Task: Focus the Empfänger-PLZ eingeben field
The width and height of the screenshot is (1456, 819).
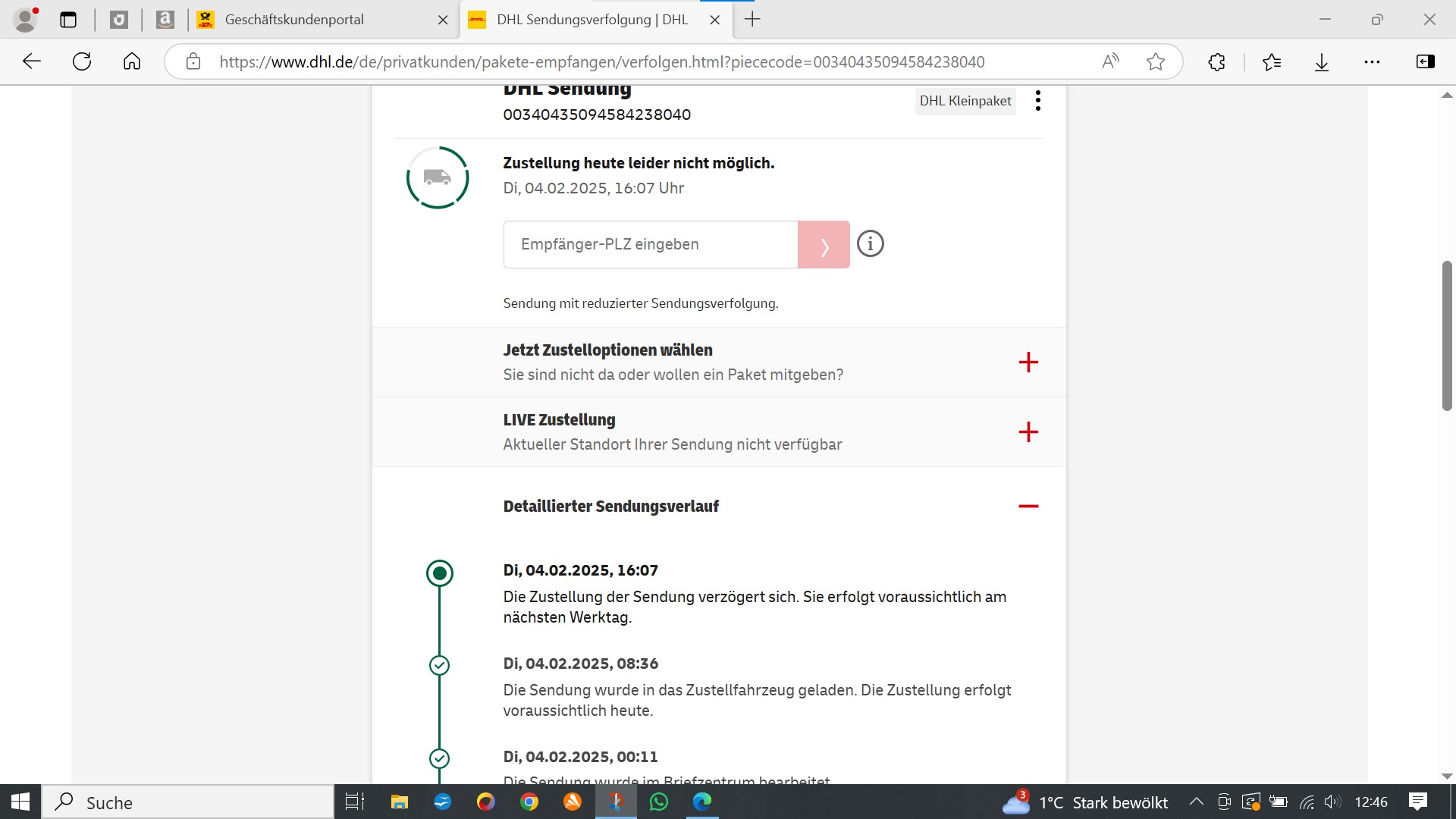Action: tap(651, 244)
